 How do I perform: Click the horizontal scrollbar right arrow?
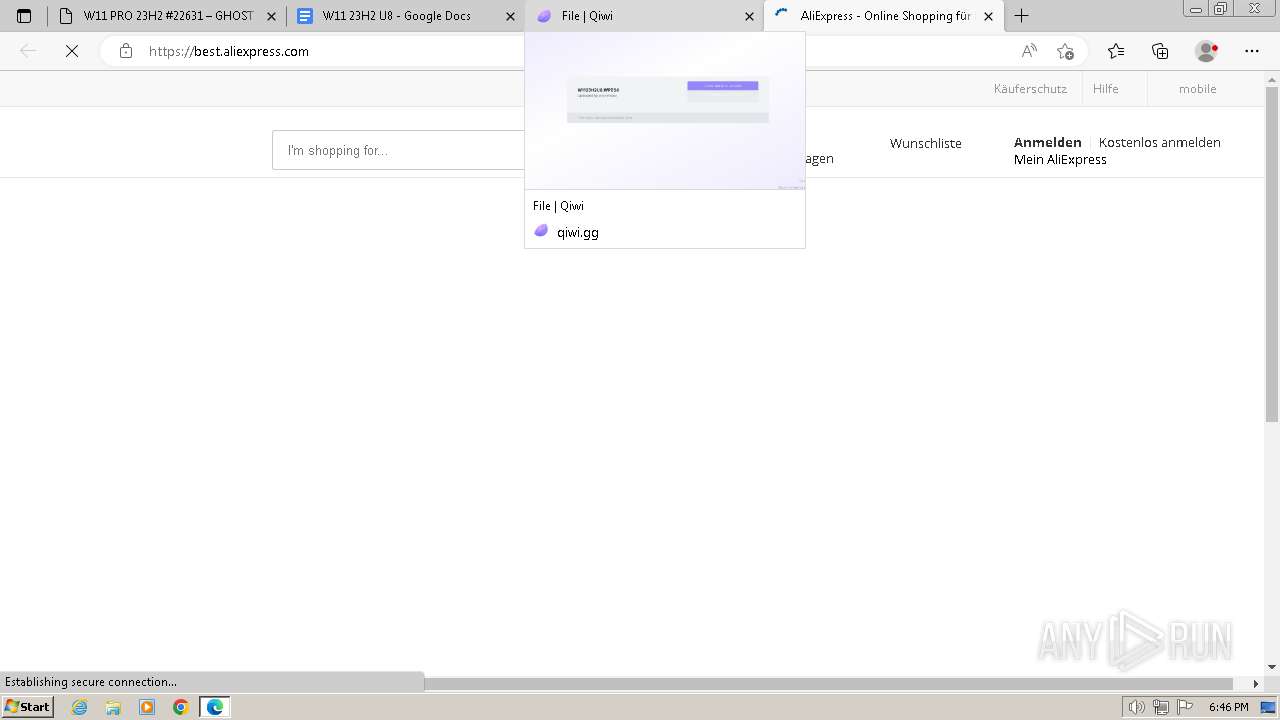pyautogui.click(x=1257, y=684)
